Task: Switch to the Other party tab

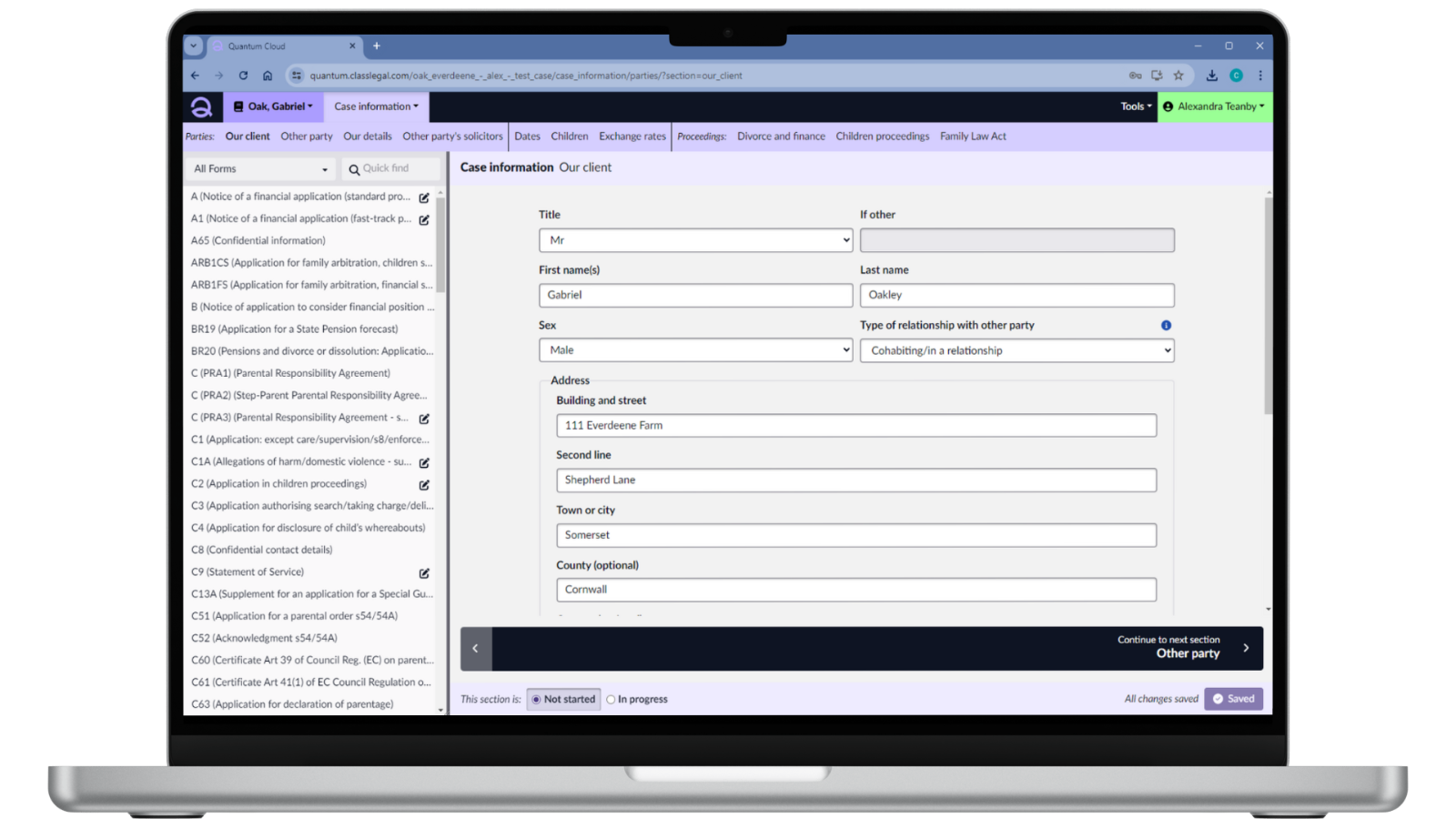Action: click(307, 136)
